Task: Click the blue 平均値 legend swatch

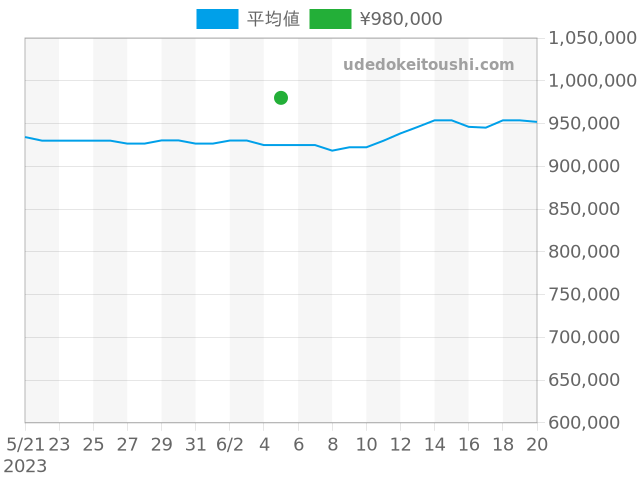Action: point(217,19)
